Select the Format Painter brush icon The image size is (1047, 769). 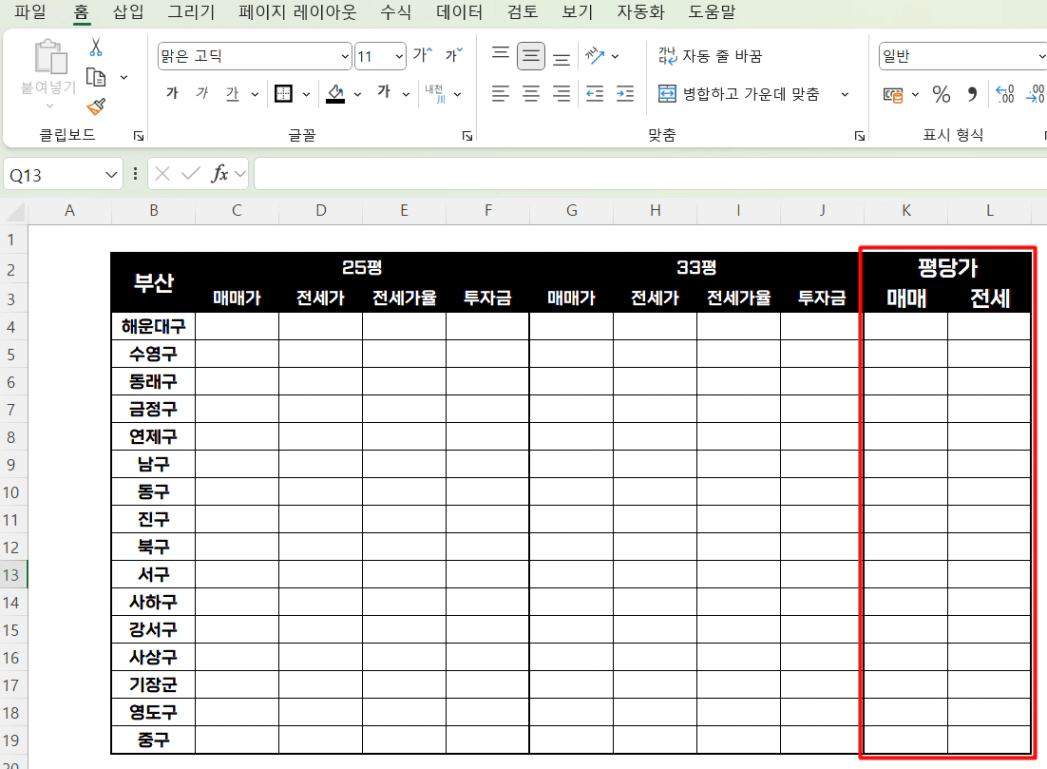tap(97, 106)
